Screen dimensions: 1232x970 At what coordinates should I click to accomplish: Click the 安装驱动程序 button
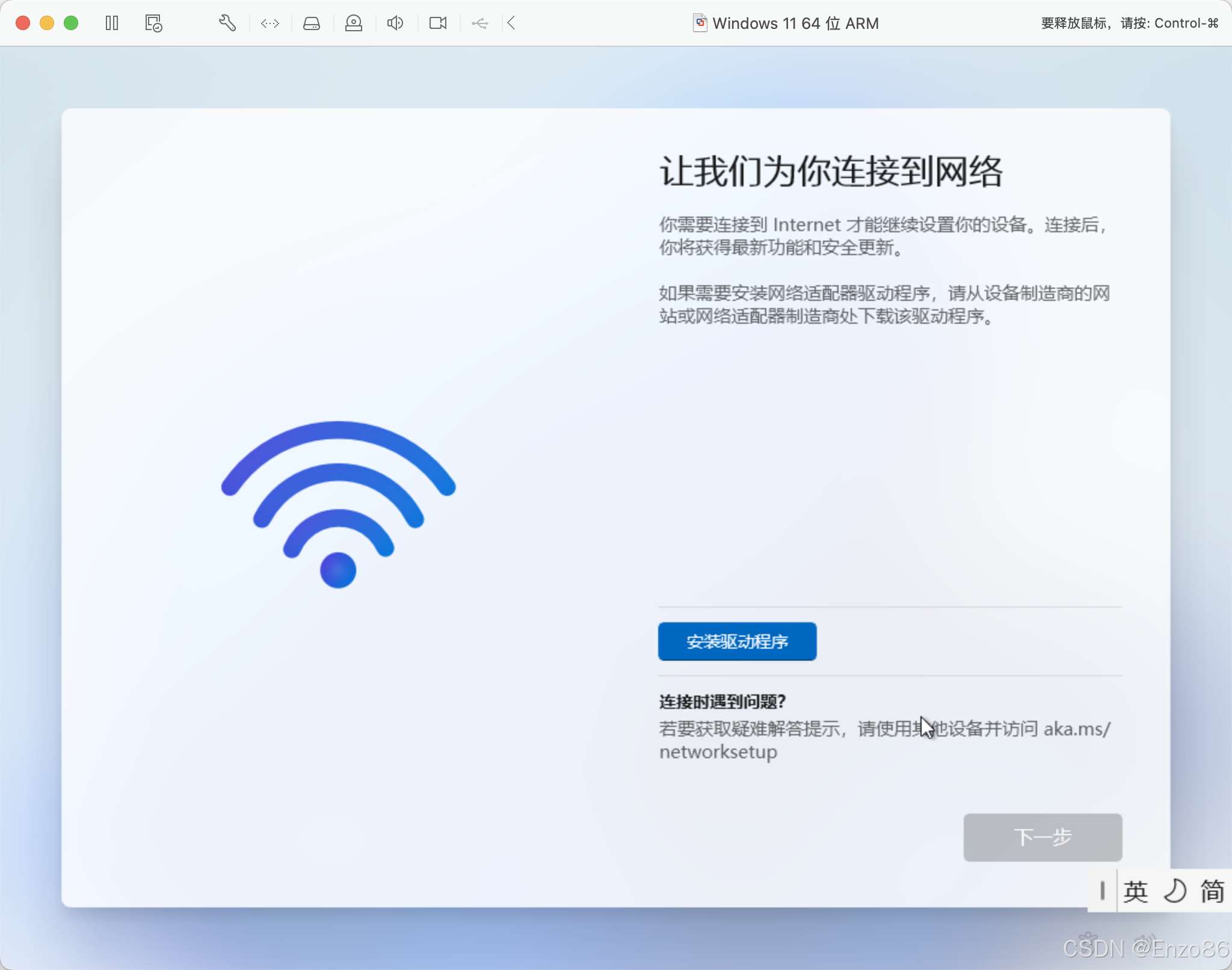coord(737,641)
